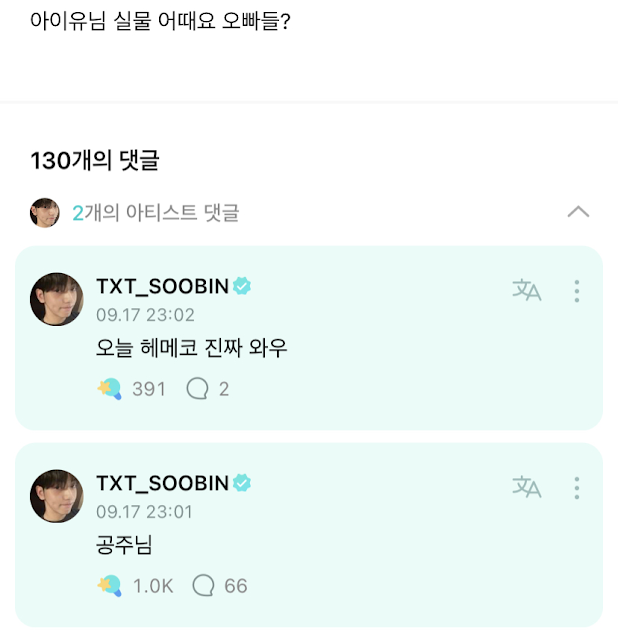Viewport: 618px width, 640px height.
Task: Click TXT_SOOBIN username on 23:01 comment
Action: 162,483
